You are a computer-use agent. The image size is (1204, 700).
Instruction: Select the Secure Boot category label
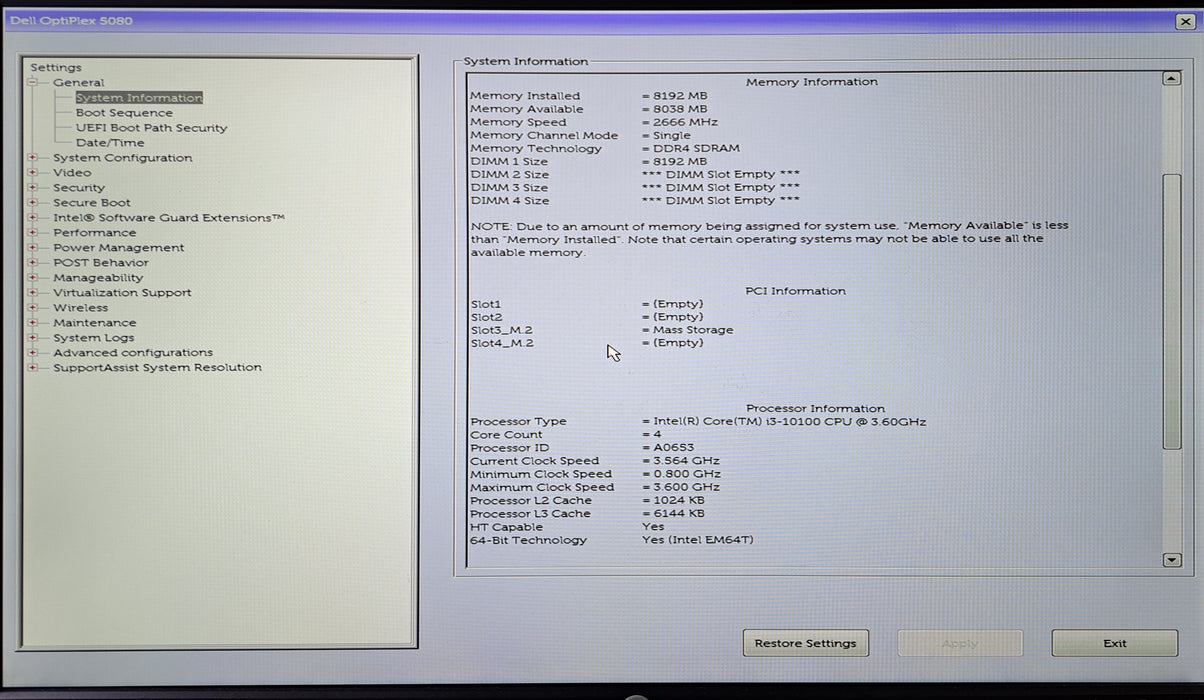92,203
